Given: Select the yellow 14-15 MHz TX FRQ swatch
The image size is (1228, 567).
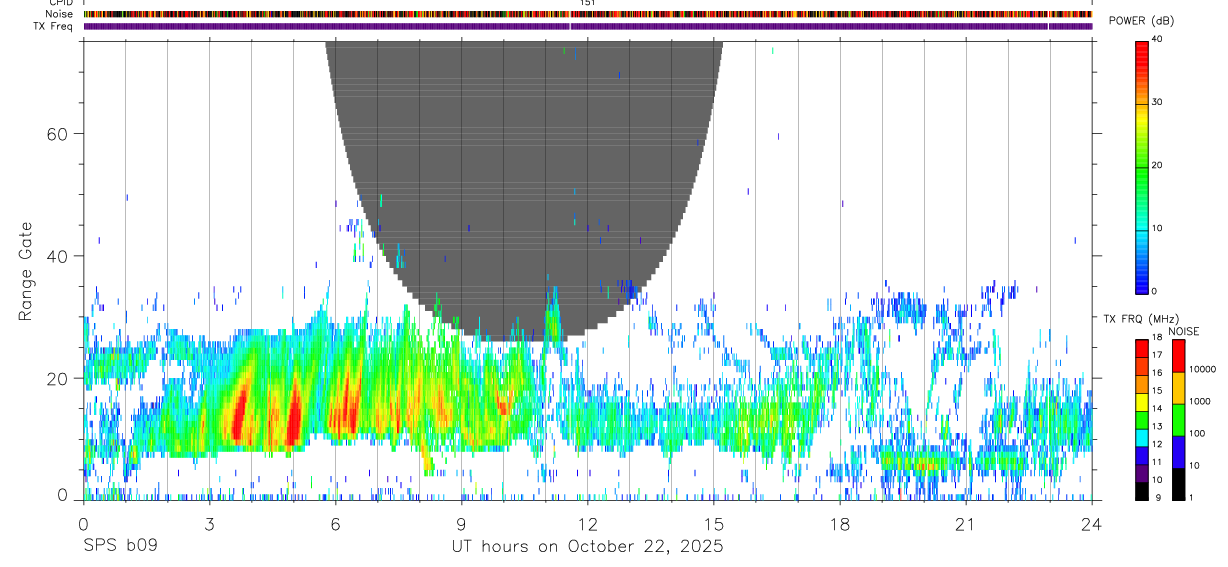Looking at the screenshot, I should point(1141,402).
